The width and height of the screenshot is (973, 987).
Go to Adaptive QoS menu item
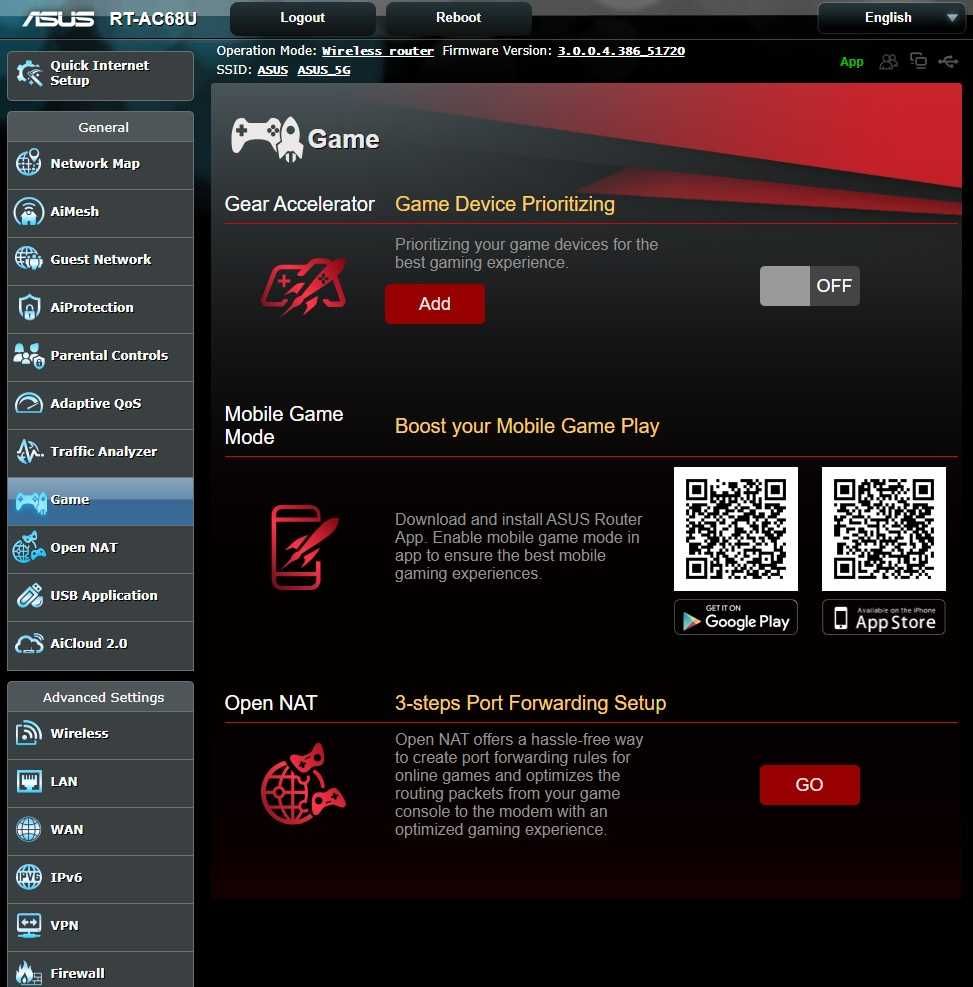tap(100, 403)
